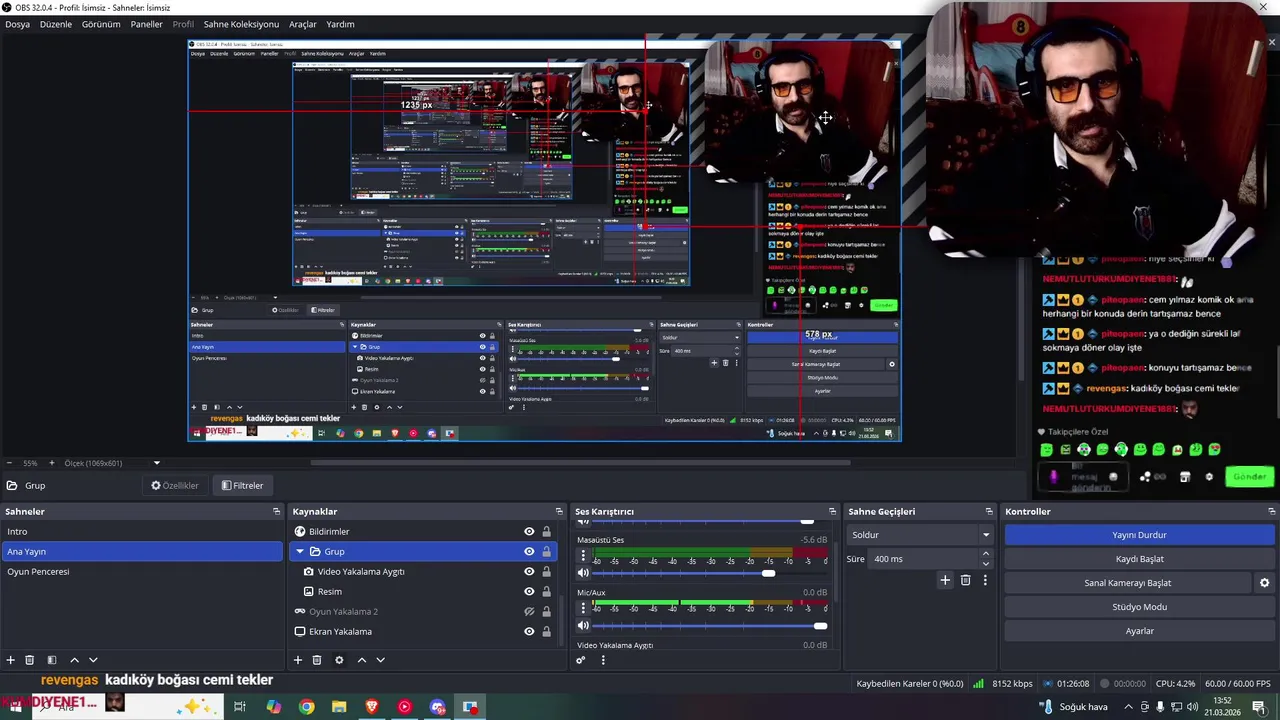
Task: Click Sanal Kamerayı Başlat button
Action: 1127,583
